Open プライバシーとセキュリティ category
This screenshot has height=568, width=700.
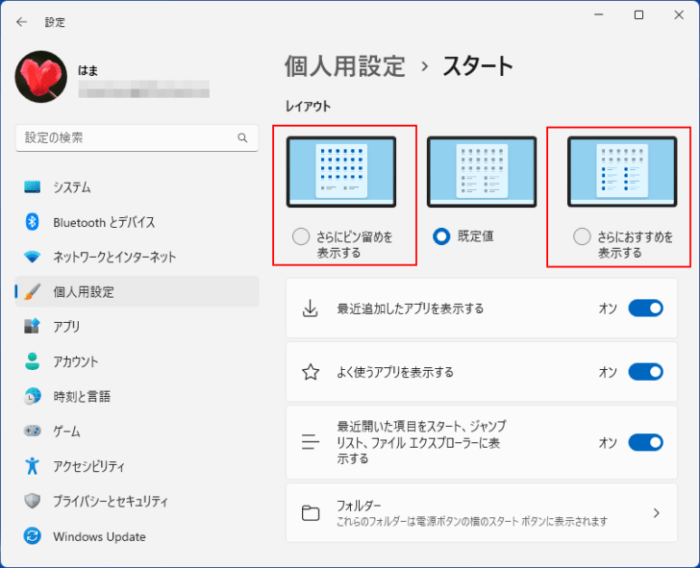coord(137,501)
